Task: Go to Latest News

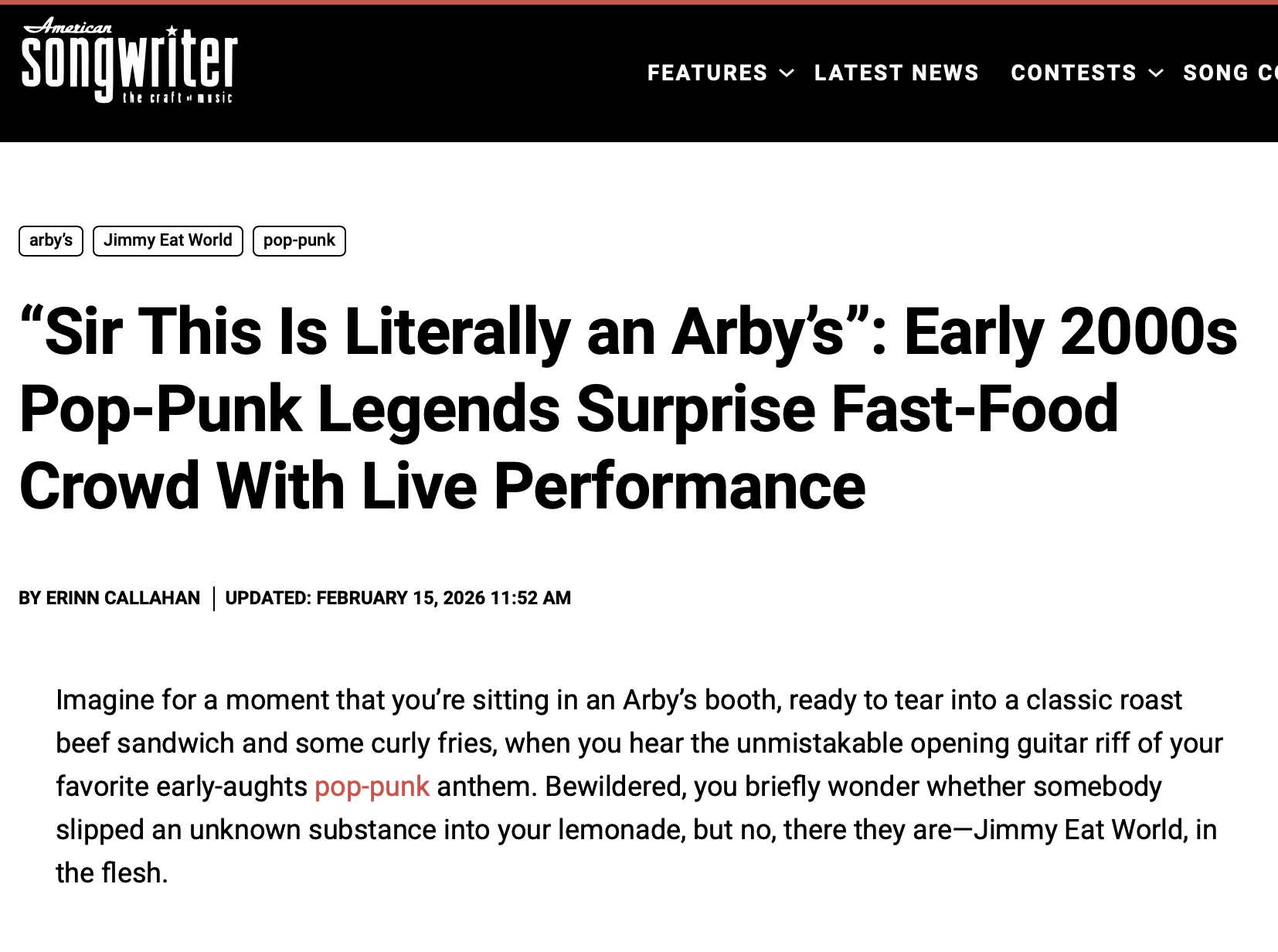Action: tap(896, 73)
